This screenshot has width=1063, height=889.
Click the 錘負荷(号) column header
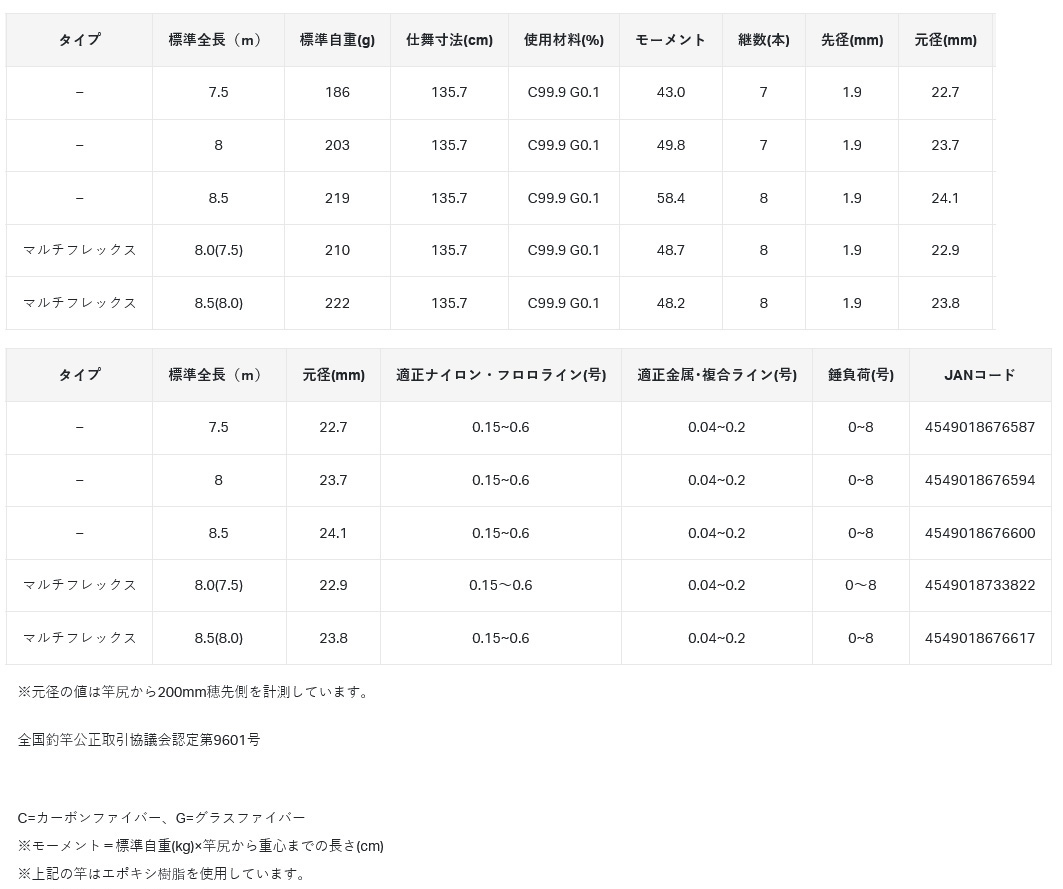[x=860, y=375]
